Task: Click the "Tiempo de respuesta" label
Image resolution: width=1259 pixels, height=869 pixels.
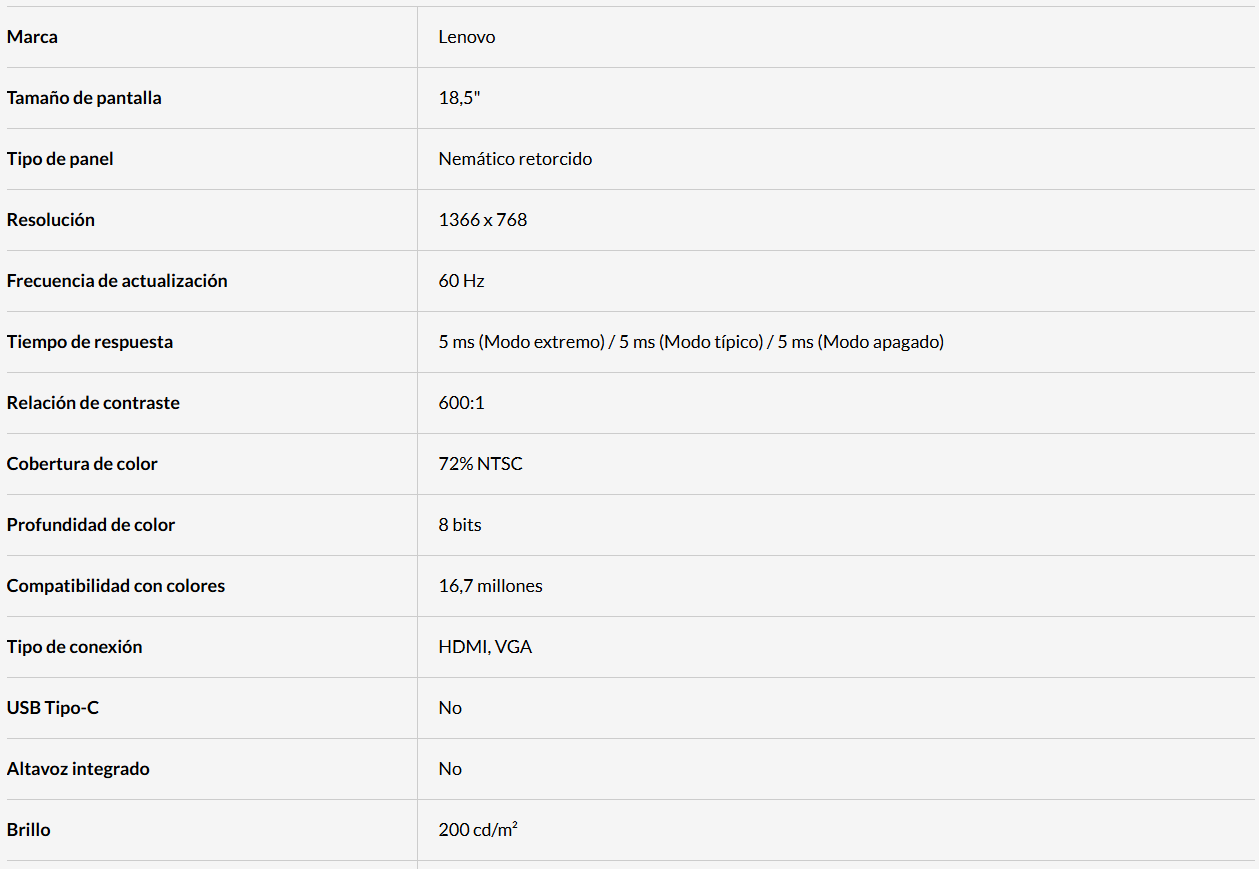Action: pos(90,342)
